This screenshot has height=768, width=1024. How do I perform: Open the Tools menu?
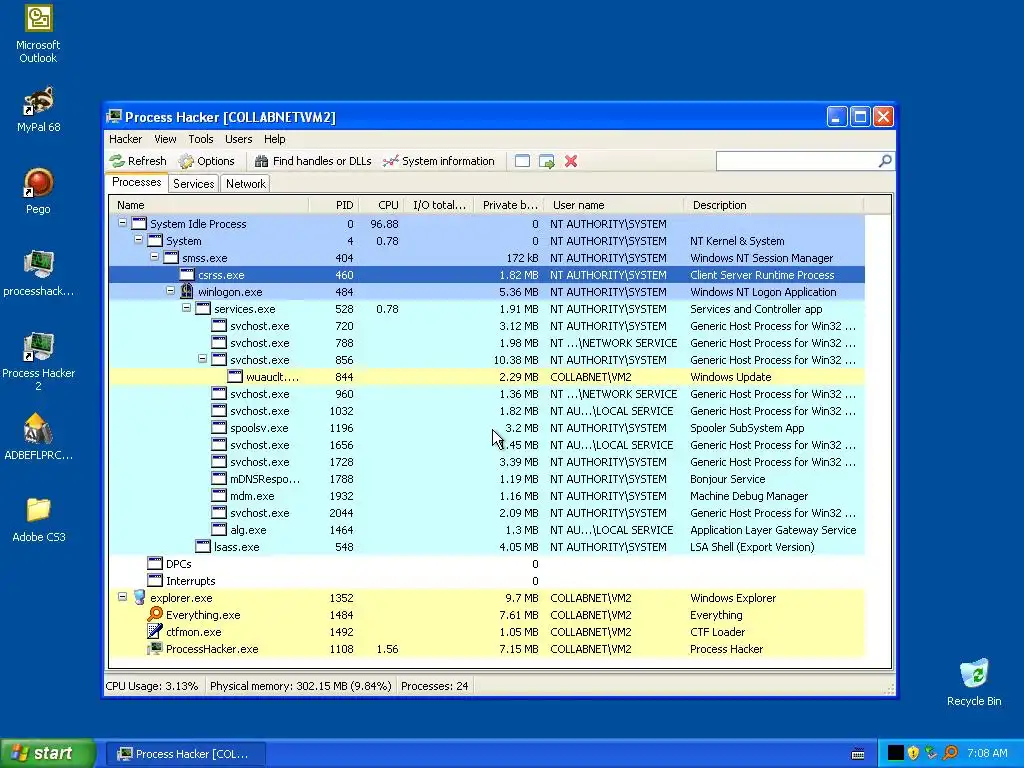point(201,139)
